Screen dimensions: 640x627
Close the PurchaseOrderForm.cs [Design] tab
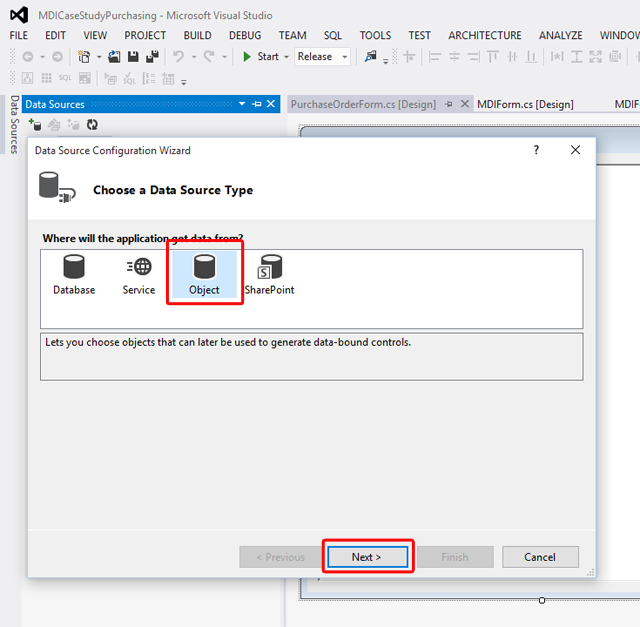click(464, 104)
